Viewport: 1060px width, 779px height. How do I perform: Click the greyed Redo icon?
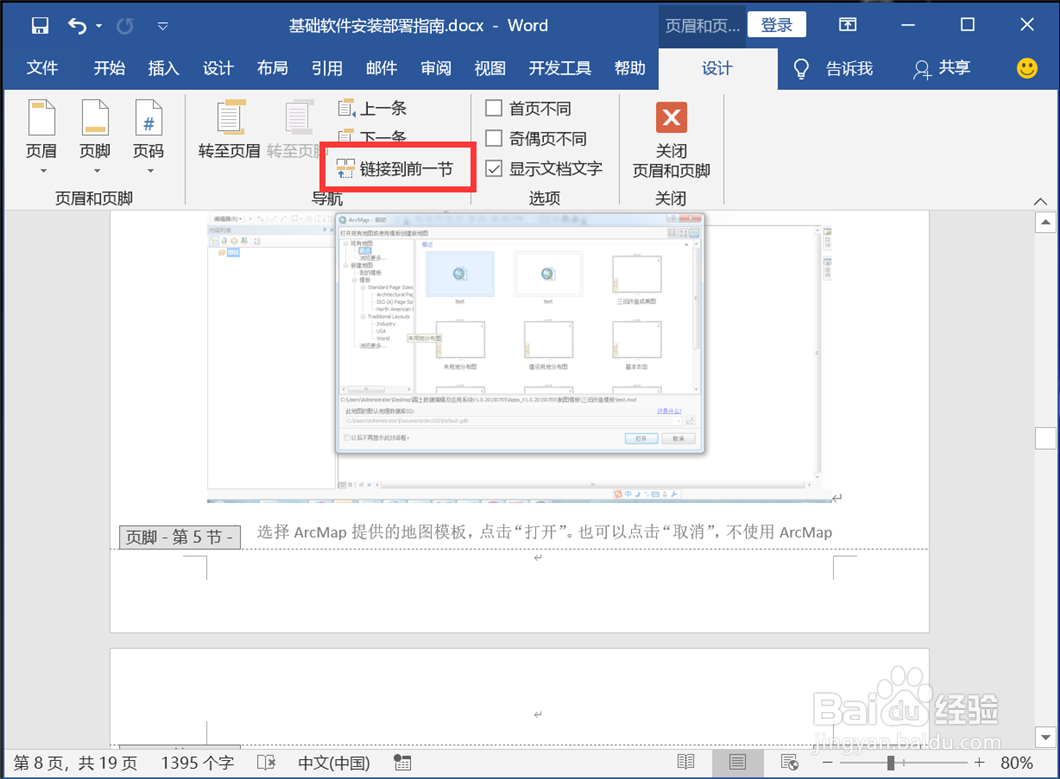[x=125, y=26]
